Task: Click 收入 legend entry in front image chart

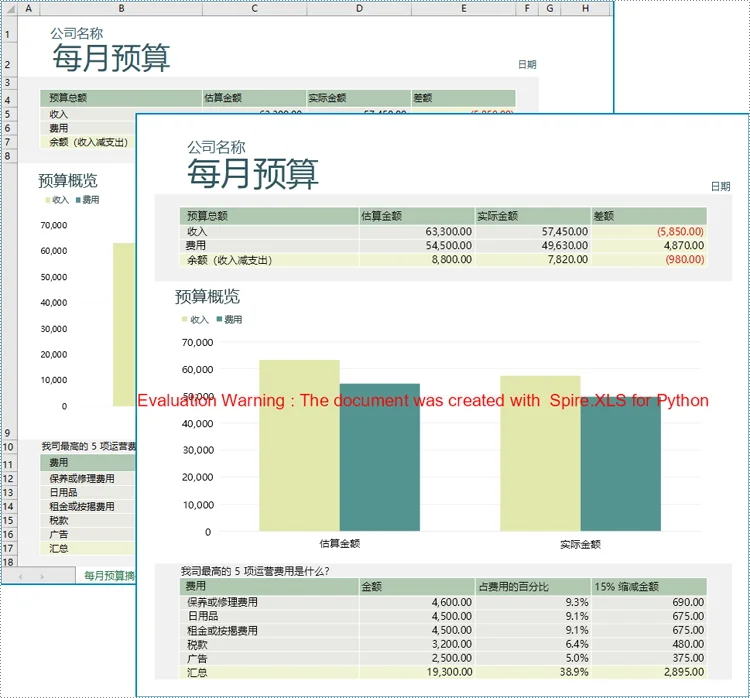Action: click(x=195, y=320)
